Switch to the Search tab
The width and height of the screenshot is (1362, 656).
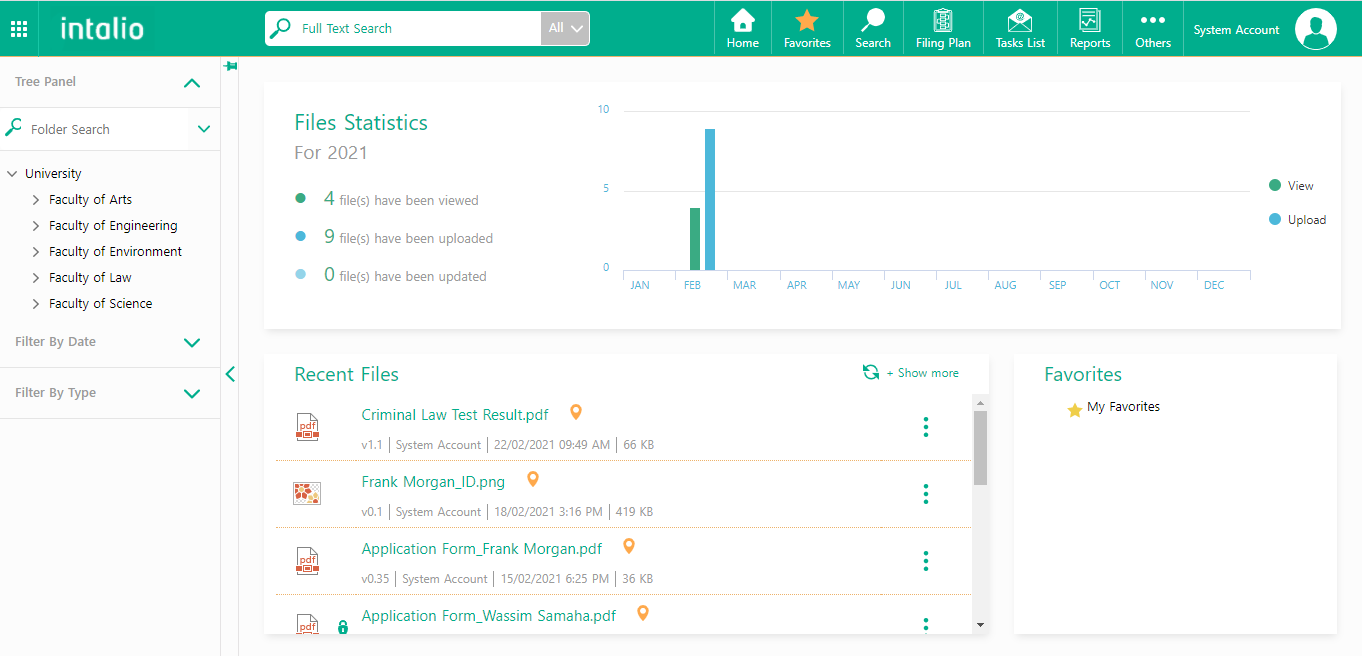pyautogui.click(x=872, y=27)
